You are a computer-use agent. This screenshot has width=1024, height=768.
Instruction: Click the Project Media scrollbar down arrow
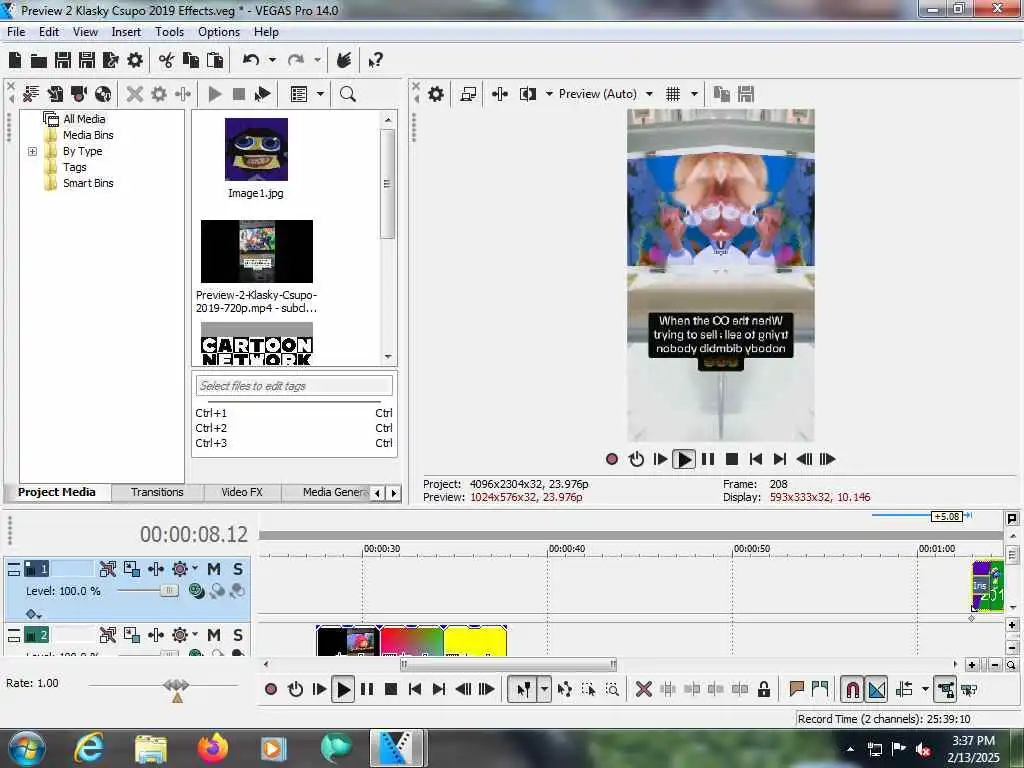click(x=388, y=357)
